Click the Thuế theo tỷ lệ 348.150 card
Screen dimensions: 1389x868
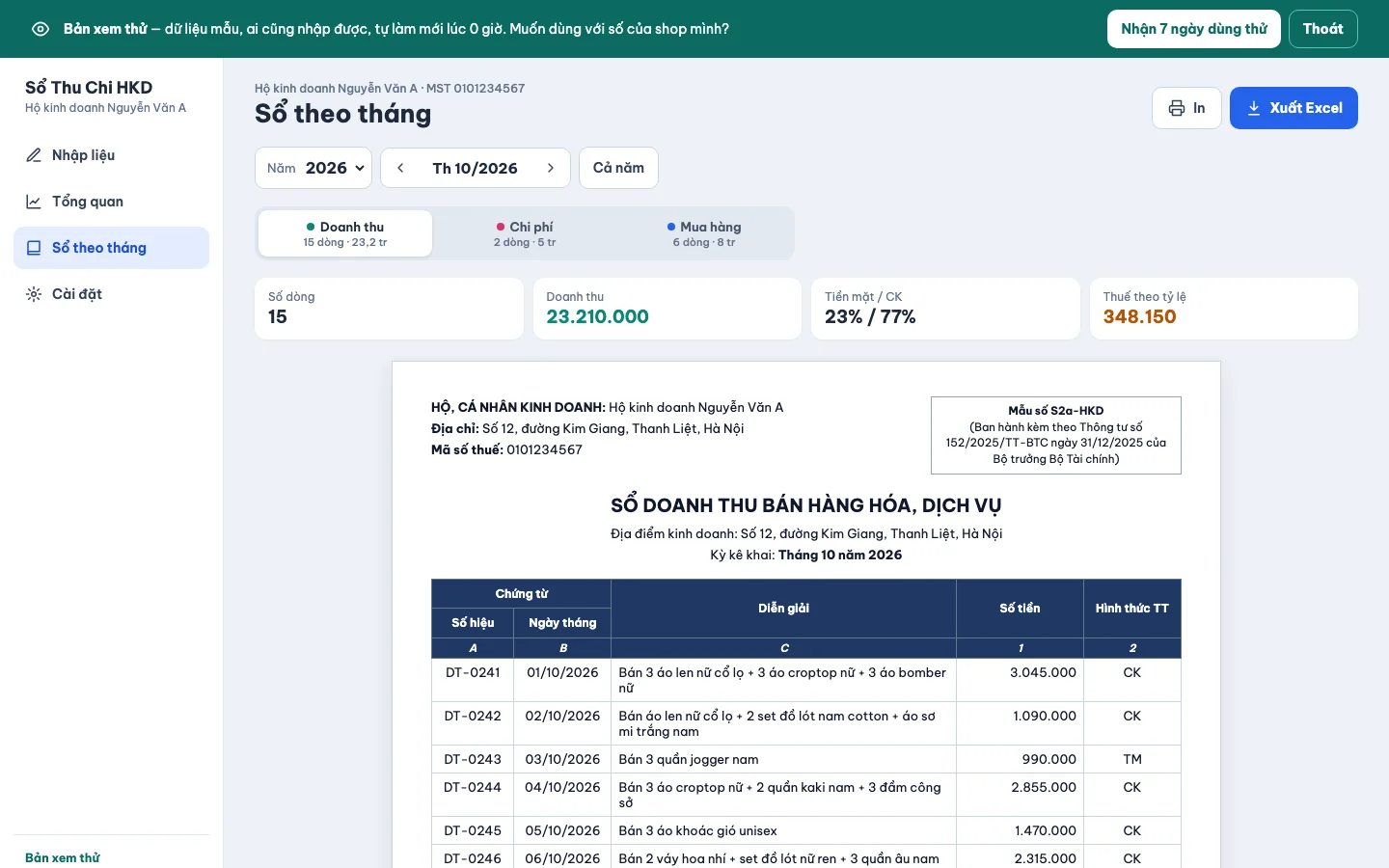pyautogui.click(x=1224, y=309)
